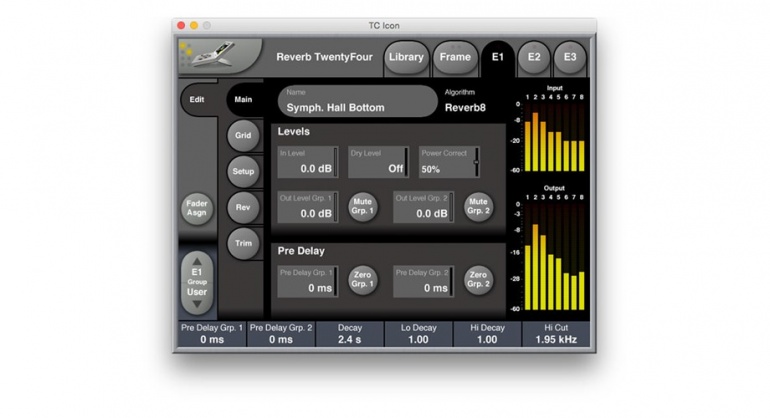Viewport: 770px width, 418px height.
Task: Select the Power Correct 50% field
Action: pos(449,162)
